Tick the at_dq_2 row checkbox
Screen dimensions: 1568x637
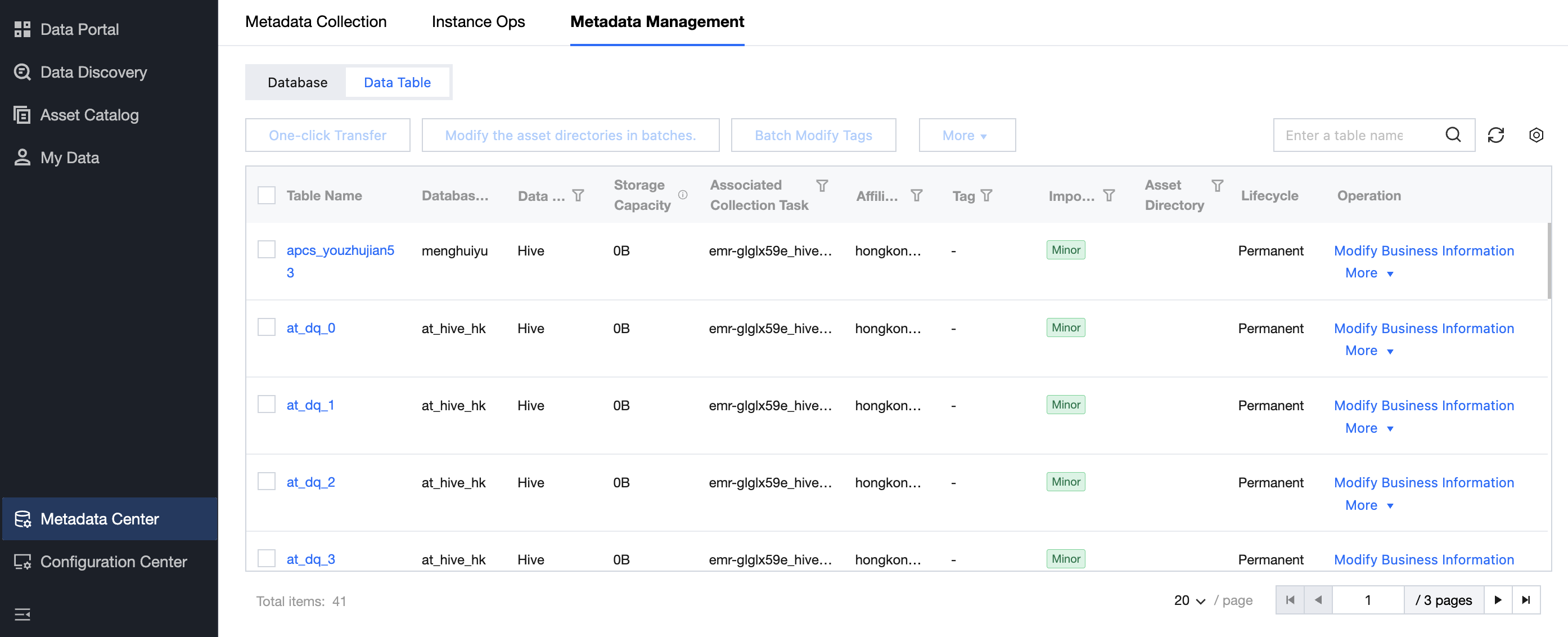pos(267,482)
